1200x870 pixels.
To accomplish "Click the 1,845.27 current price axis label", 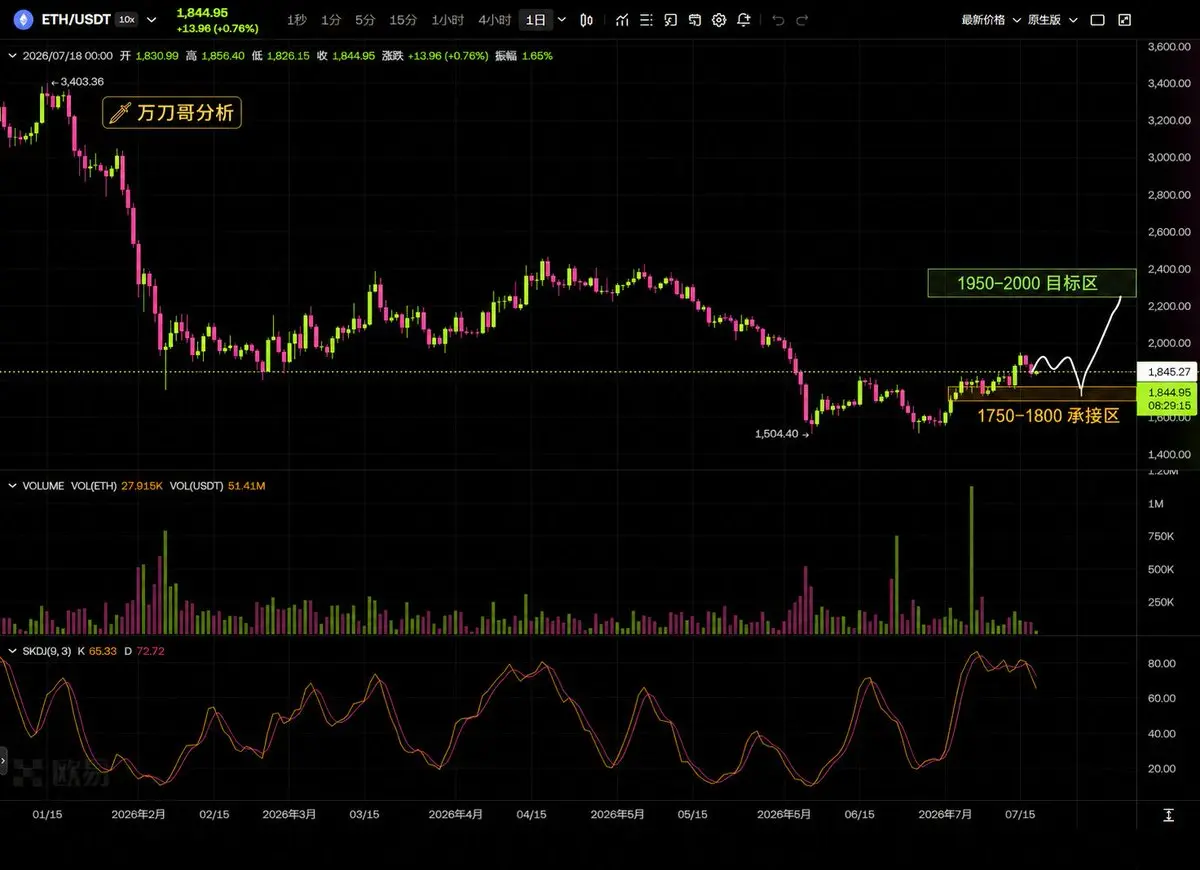I will [1169, 370].
